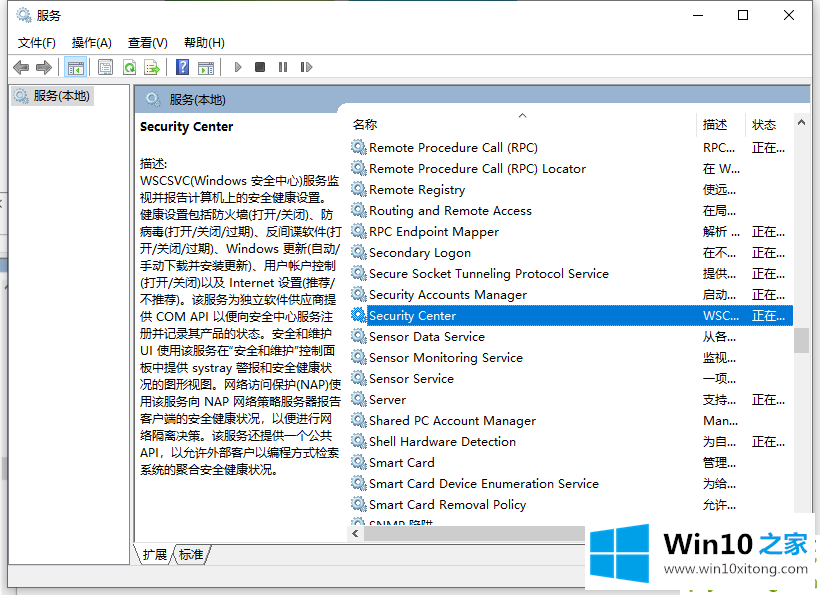Select Sensor Monitoring Service row
The image size is (820, 595).
click(571, 358)
